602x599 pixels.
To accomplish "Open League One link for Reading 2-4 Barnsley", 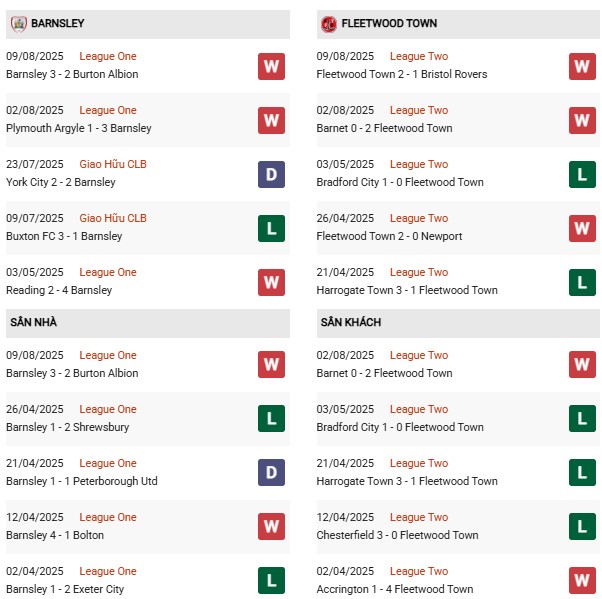I will (108, 272).
